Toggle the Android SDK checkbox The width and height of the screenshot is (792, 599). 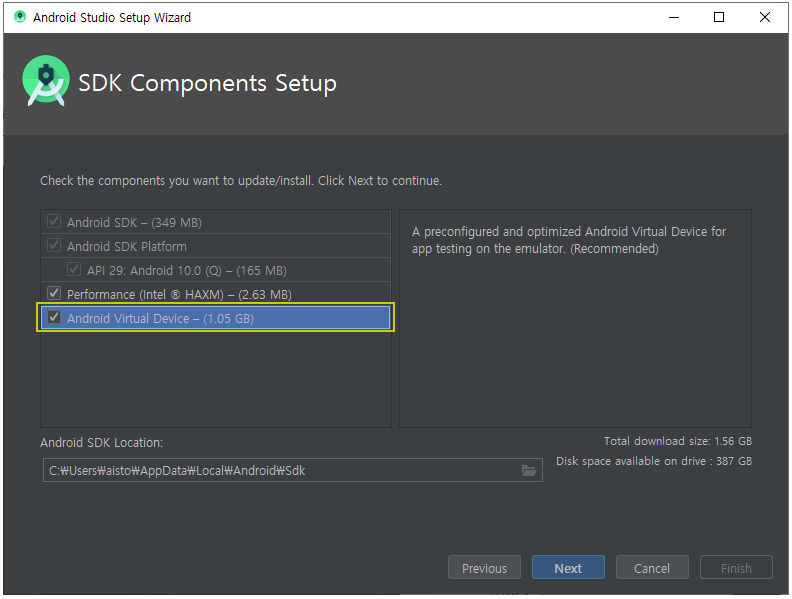coord(54,222)
